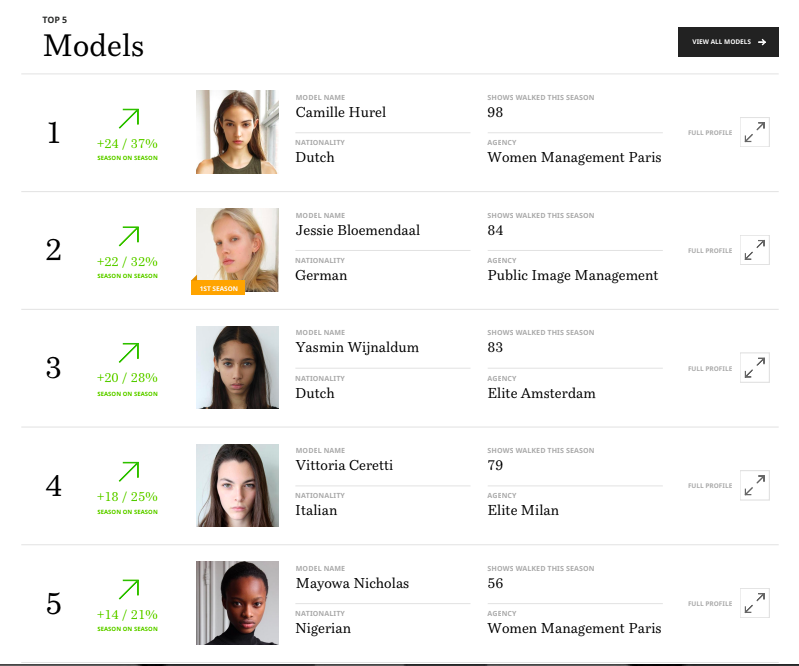
Task: Open Vittoria Ceretti's portrait thumbnail
Action: coord(237,485)
